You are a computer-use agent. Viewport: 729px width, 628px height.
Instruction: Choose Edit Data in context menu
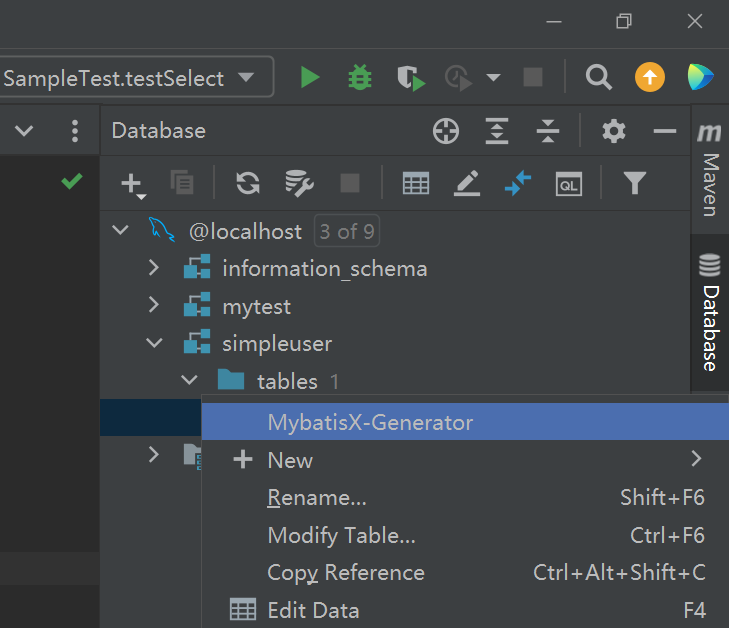click(465, 610)
